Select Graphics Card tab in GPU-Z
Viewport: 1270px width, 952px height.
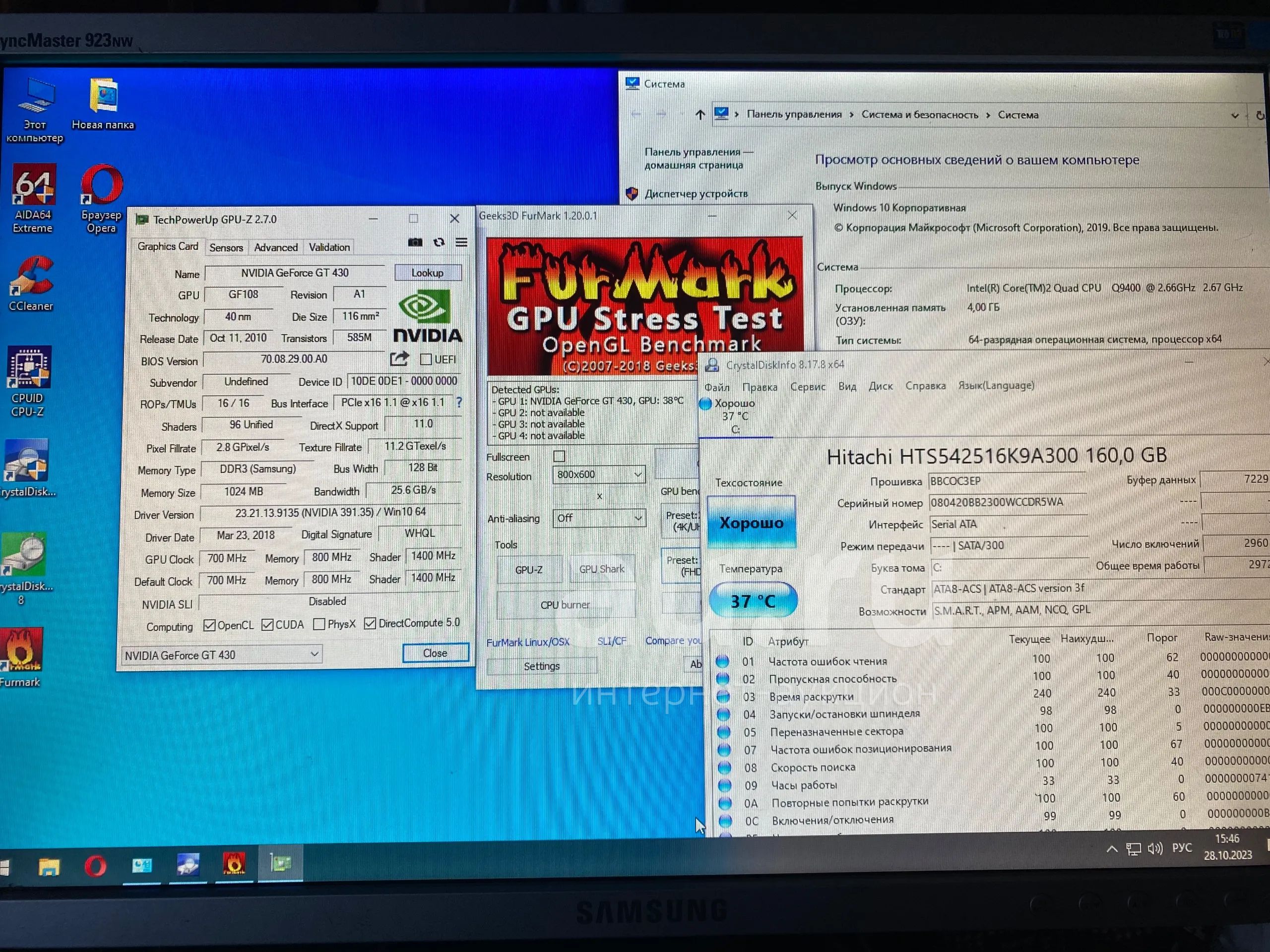click(168, 247)
